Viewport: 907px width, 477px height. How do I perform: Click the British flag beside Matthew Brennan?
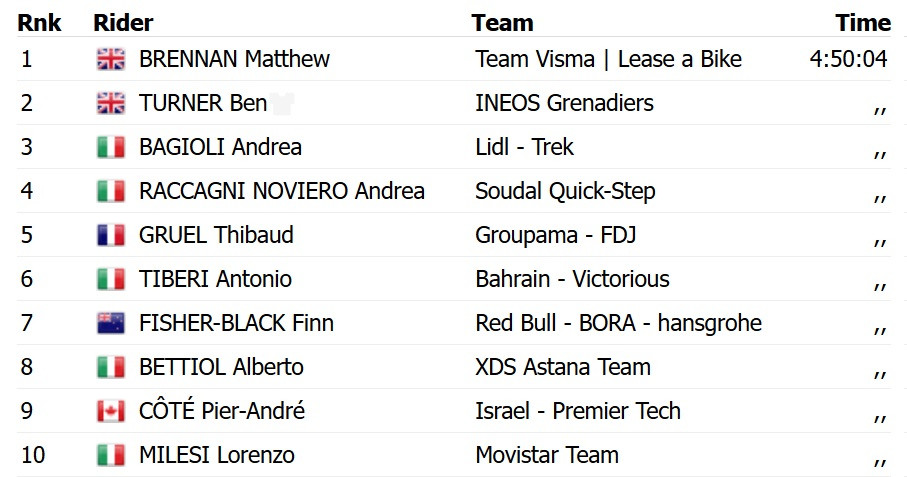(x=110, y=59)
